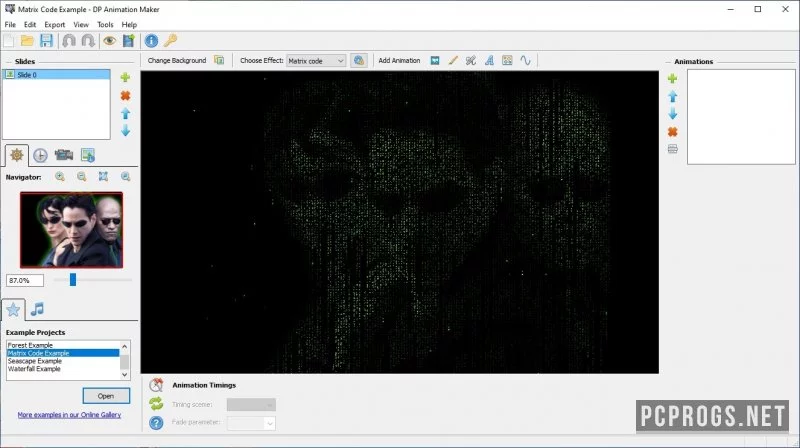Create a new project with blank page icon
This screenshot has width=800, height=448.
point(9,41)
